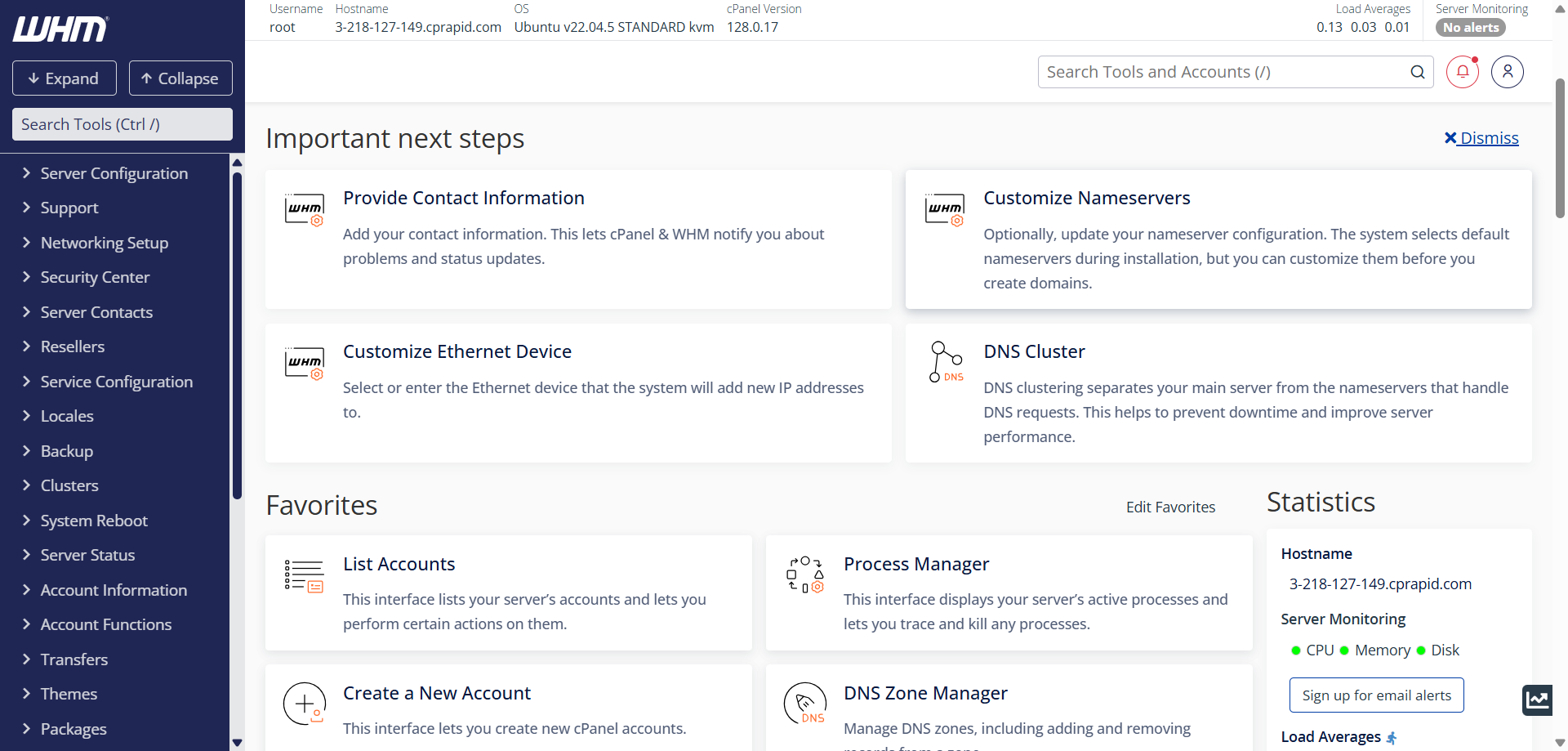The width and height of the screenshot is (1568, 751).
Task: Click the username root text
Action: pos(283,27)
